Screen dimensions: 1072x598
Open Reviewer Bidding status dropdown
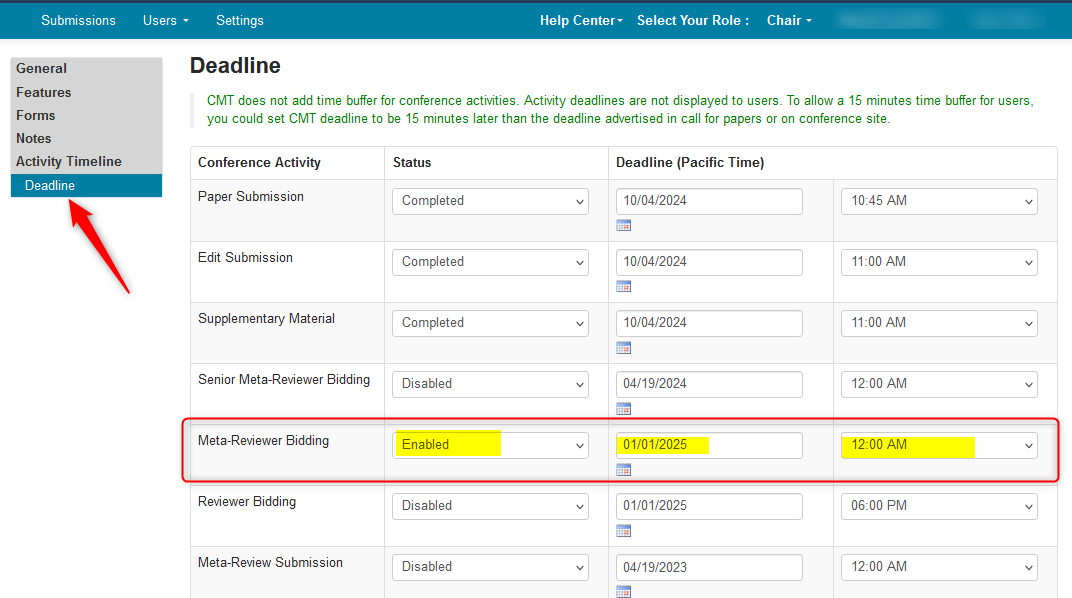[x=490, y=506]
